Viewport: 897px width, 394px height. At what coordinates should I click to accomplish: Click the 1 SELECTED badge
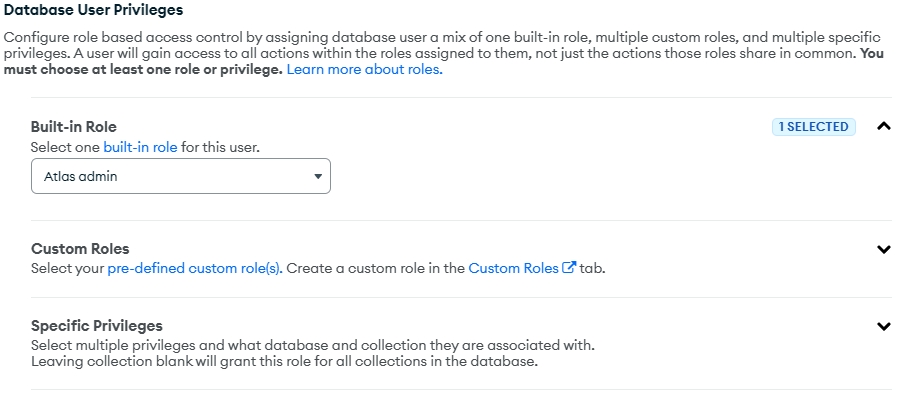click(x=813, y=127)
